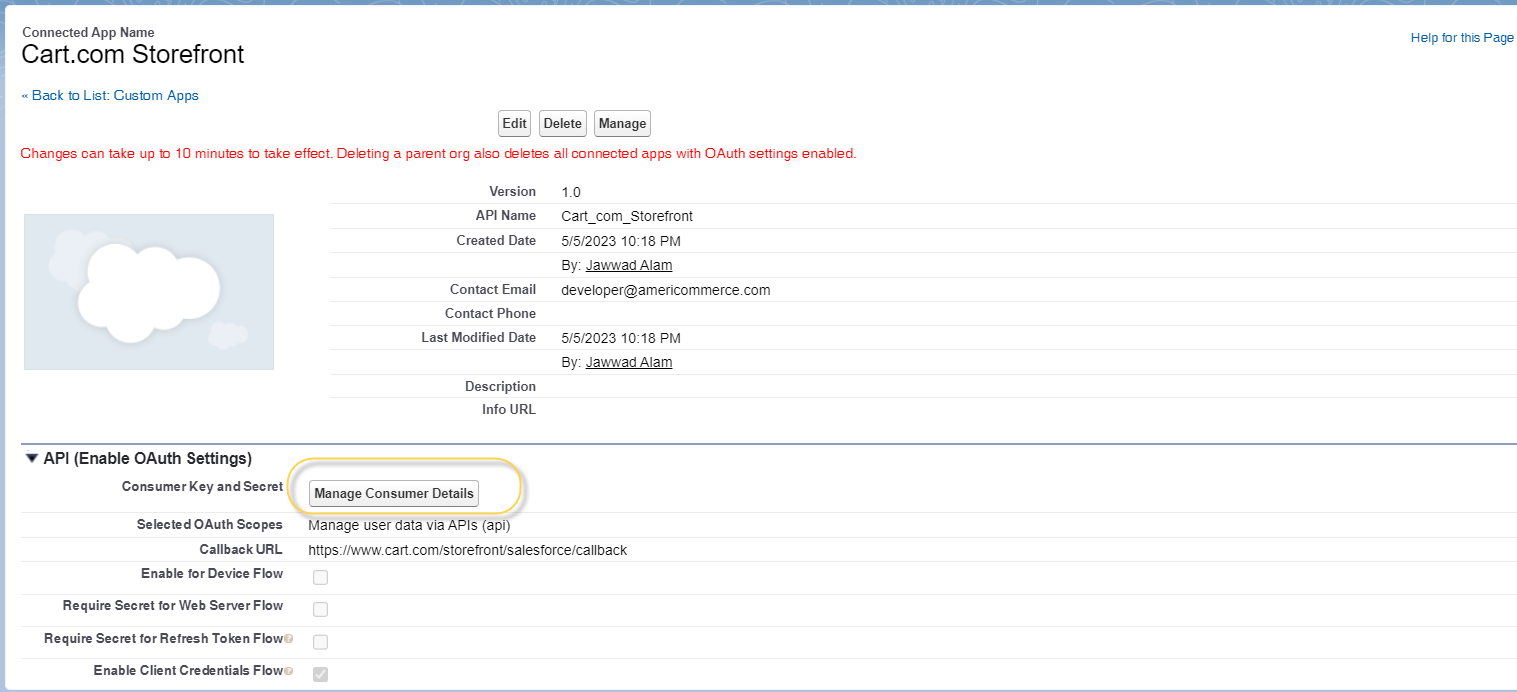Toggle Enable Client Credentials Flow checkbox

[320, 673]
